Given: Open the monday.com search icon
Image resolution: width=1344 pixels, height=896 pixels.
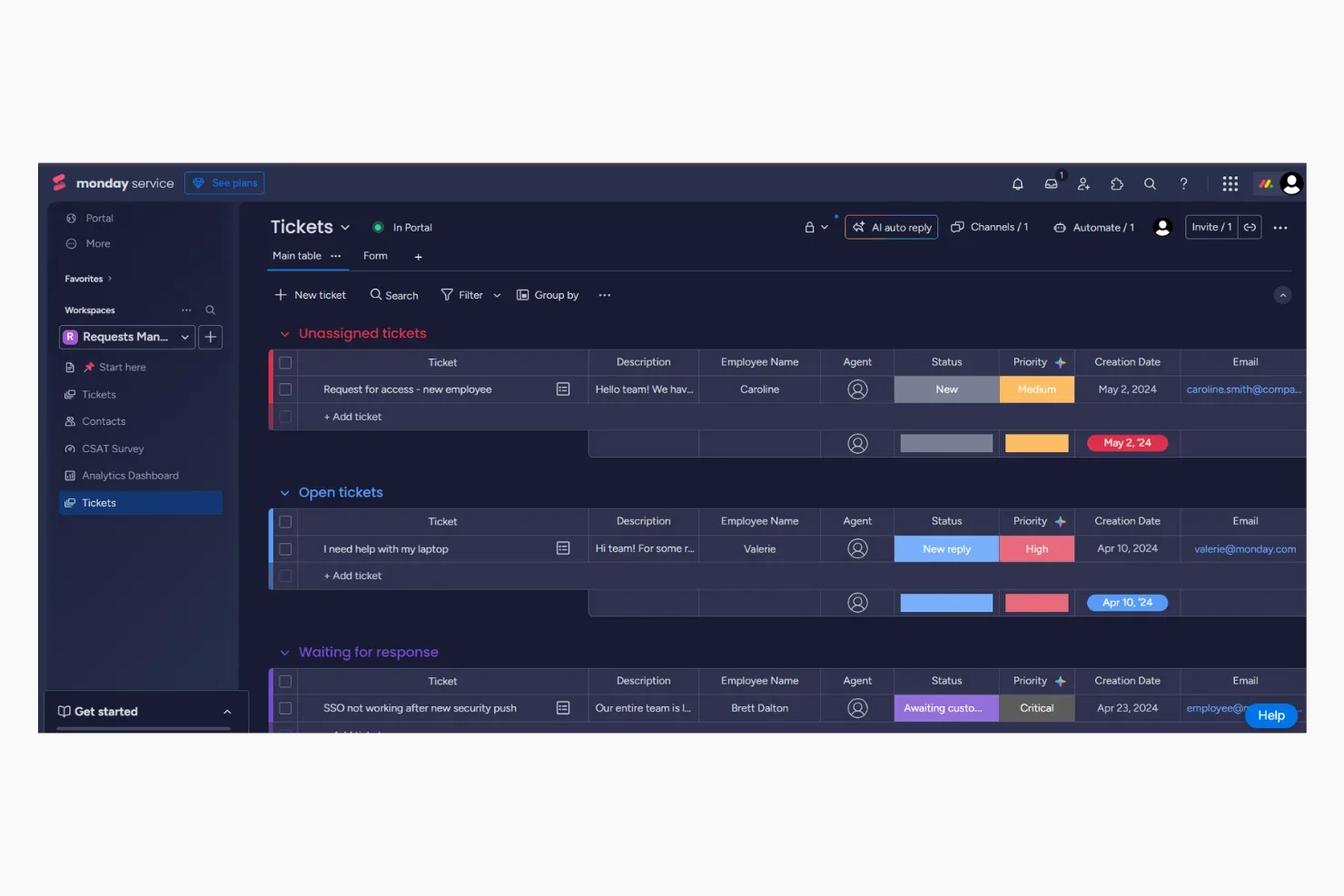Looking at the screenshot, I should tap(1150, 183).
